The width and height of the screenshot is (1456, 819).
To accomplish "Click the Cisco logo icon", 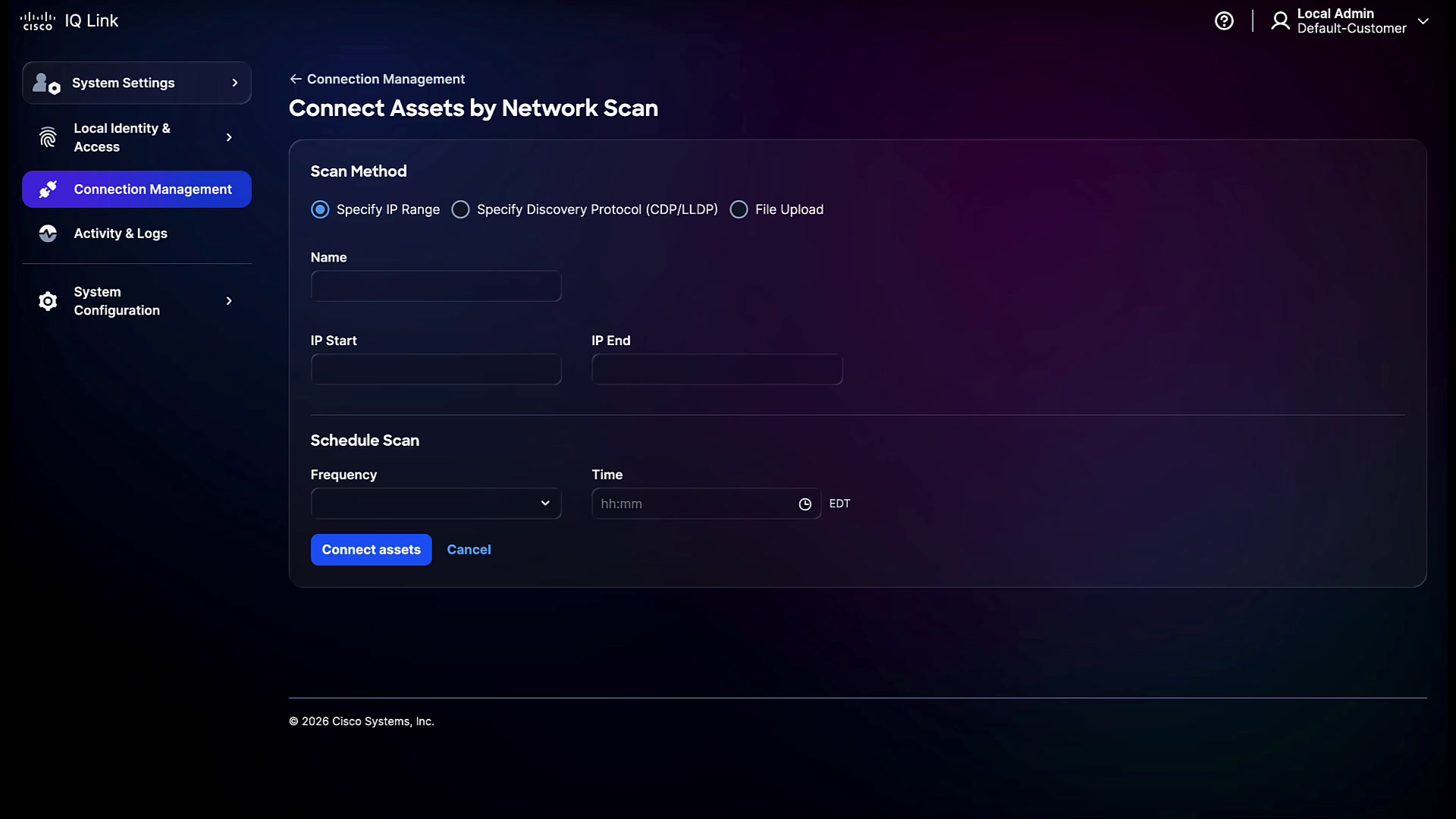I will click(37, 21).
